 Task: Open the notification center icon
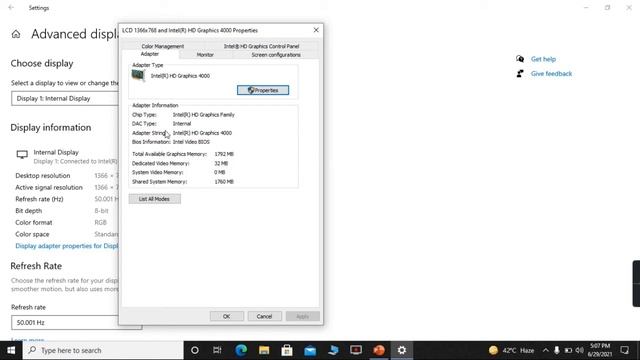[624, 350]
